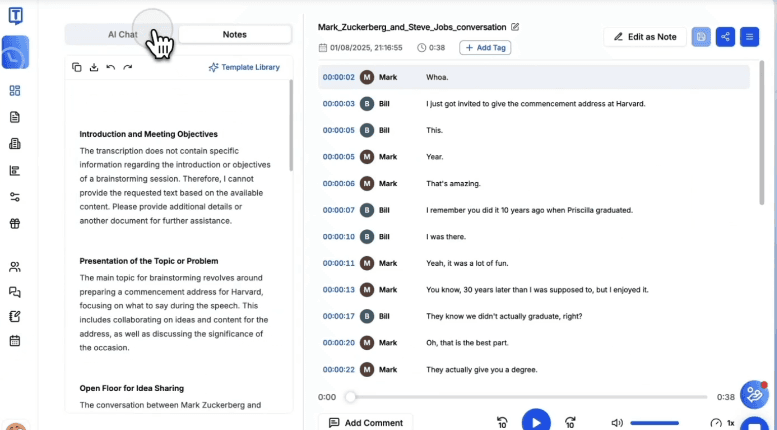This screenshot has height=430, width=777.
Task: Skip audio forward 10 seconds
Action: click(570, 423)
